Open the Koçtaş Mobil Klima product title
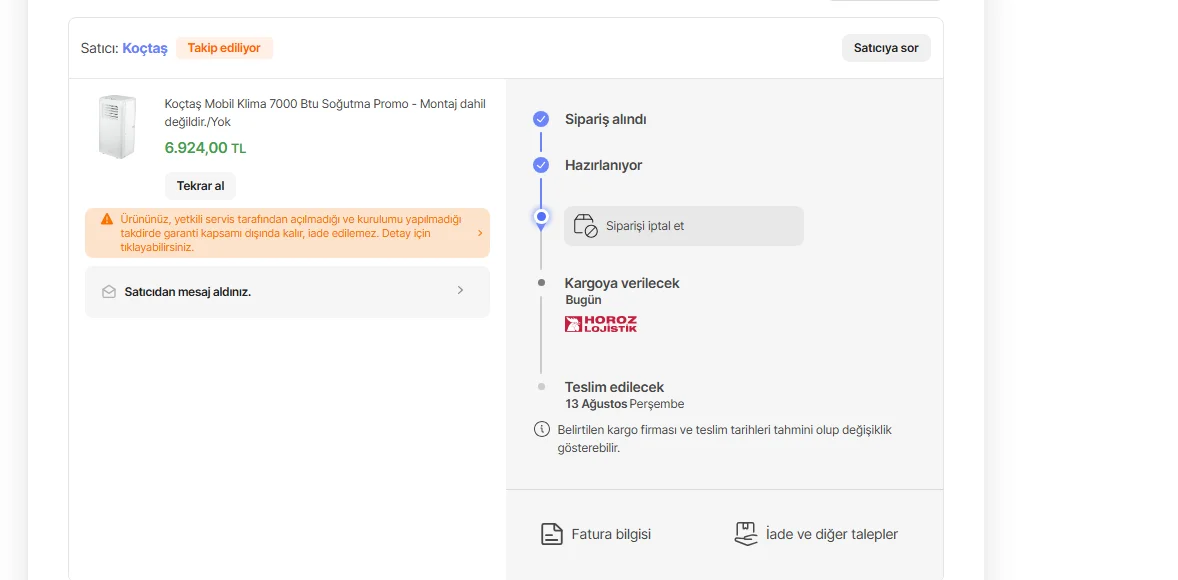This screenshot has height=580, width=1178. click(x=325, y=113)
